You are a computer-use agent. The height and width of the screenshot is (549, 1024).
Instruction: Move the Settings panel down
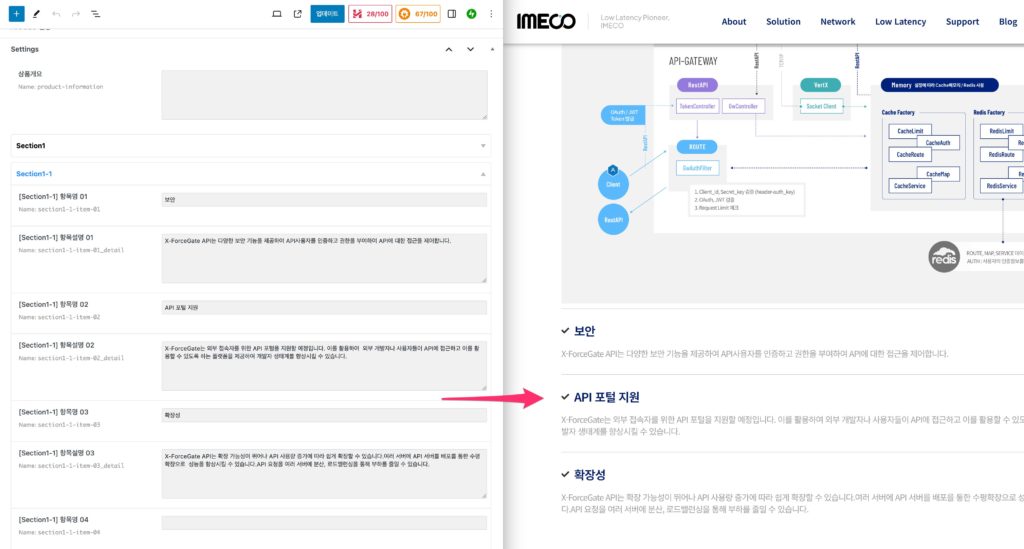coord(470,50)
